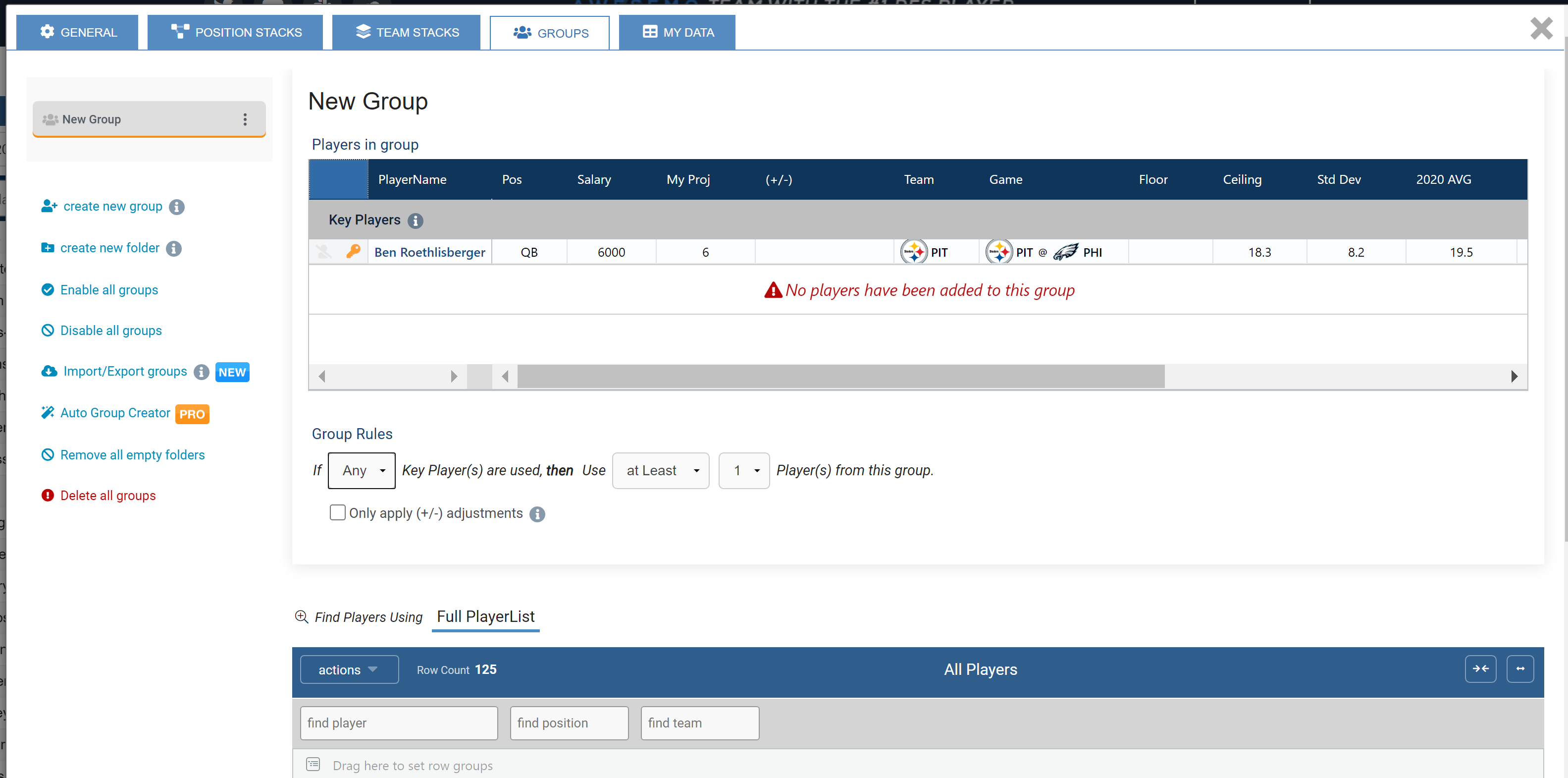This screenshot has height=778, width=1568.
Task: Click the expand-columns arrows button
Action: 1520,669
